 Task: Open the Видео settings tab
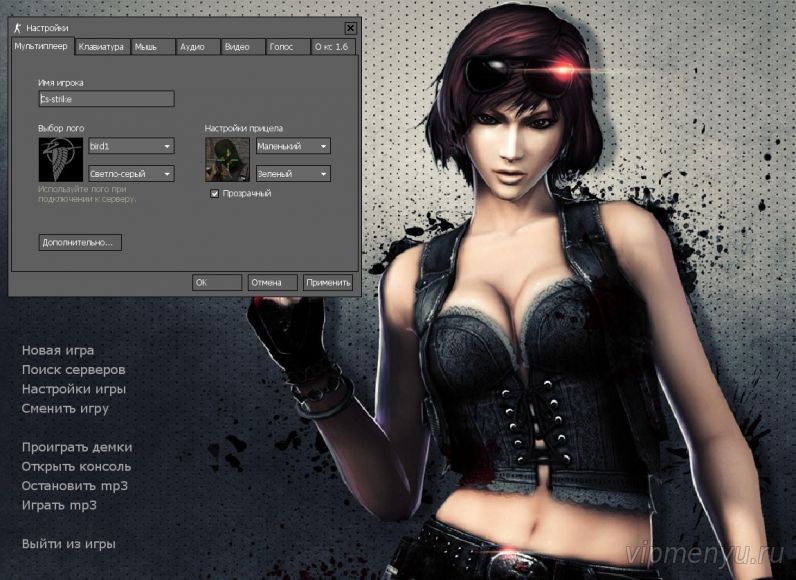tap(243, 47)
